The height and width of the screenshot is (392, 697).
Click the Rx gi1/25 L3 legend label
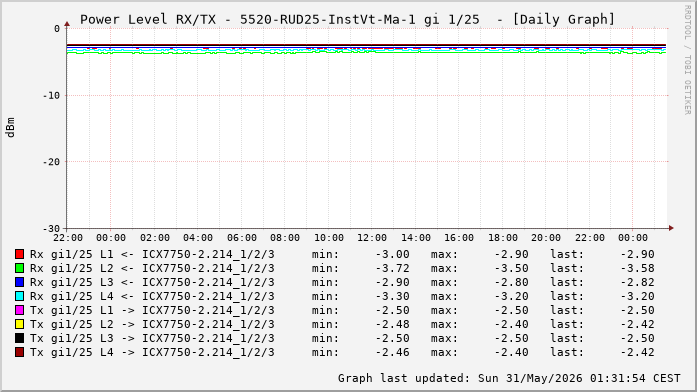tap(152, 283)
